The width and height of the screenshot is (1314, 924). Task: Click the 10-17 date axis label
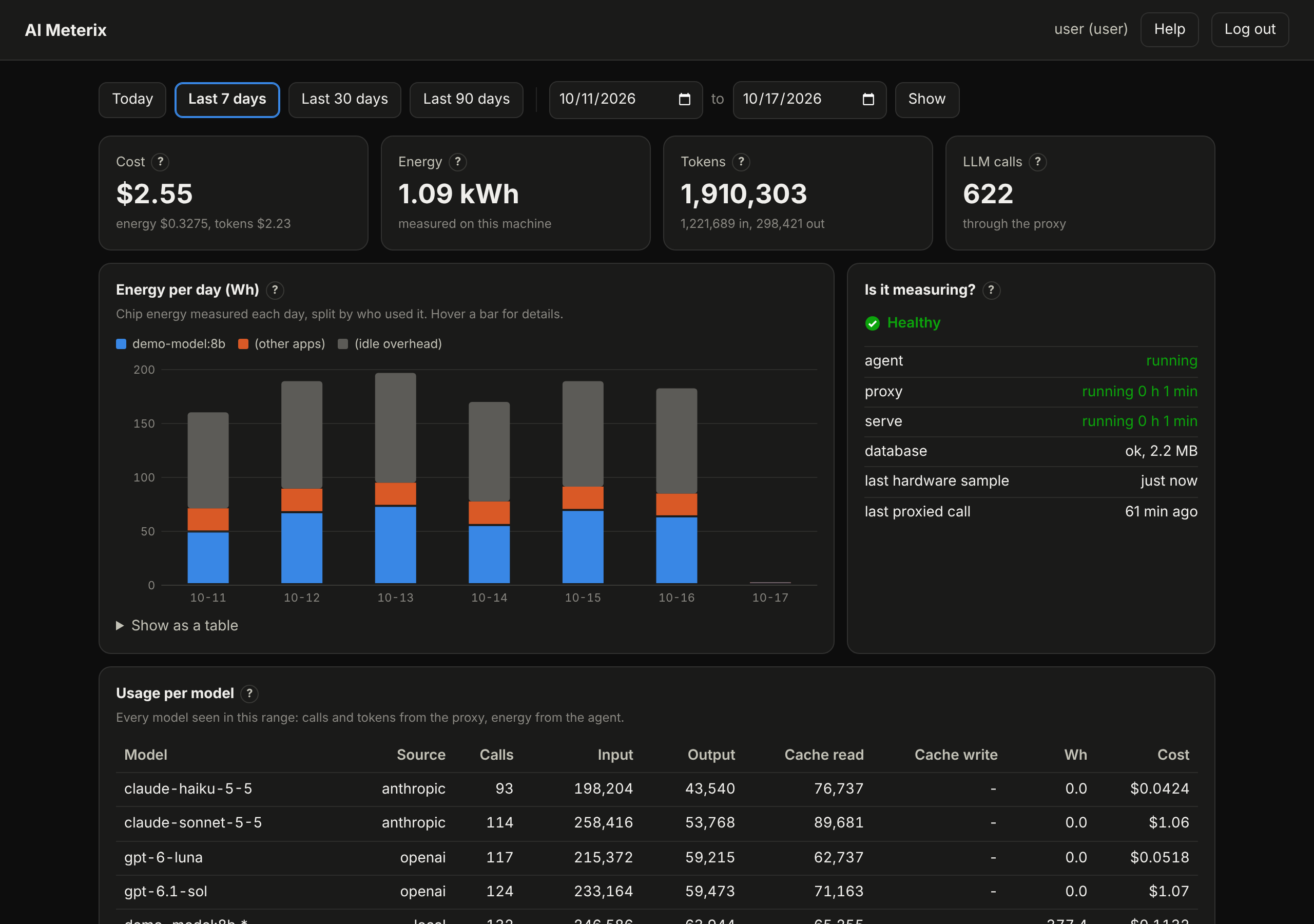pos(770,598)
